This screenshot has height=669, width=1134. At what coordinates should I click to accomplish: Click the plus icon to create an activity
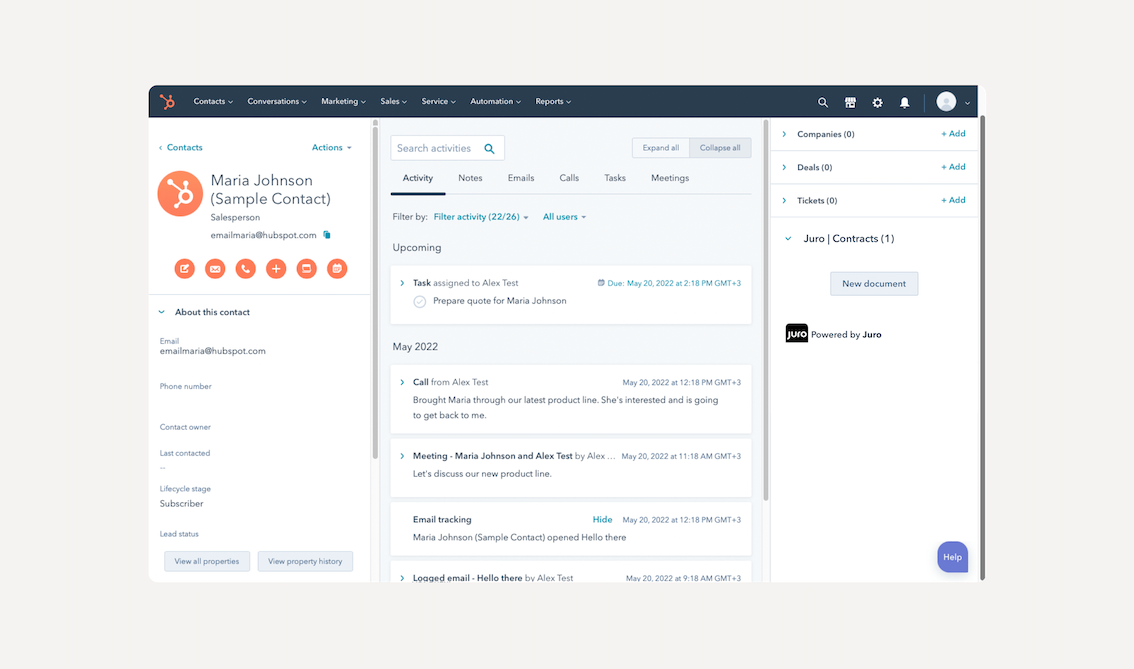[x=276, y=268]
